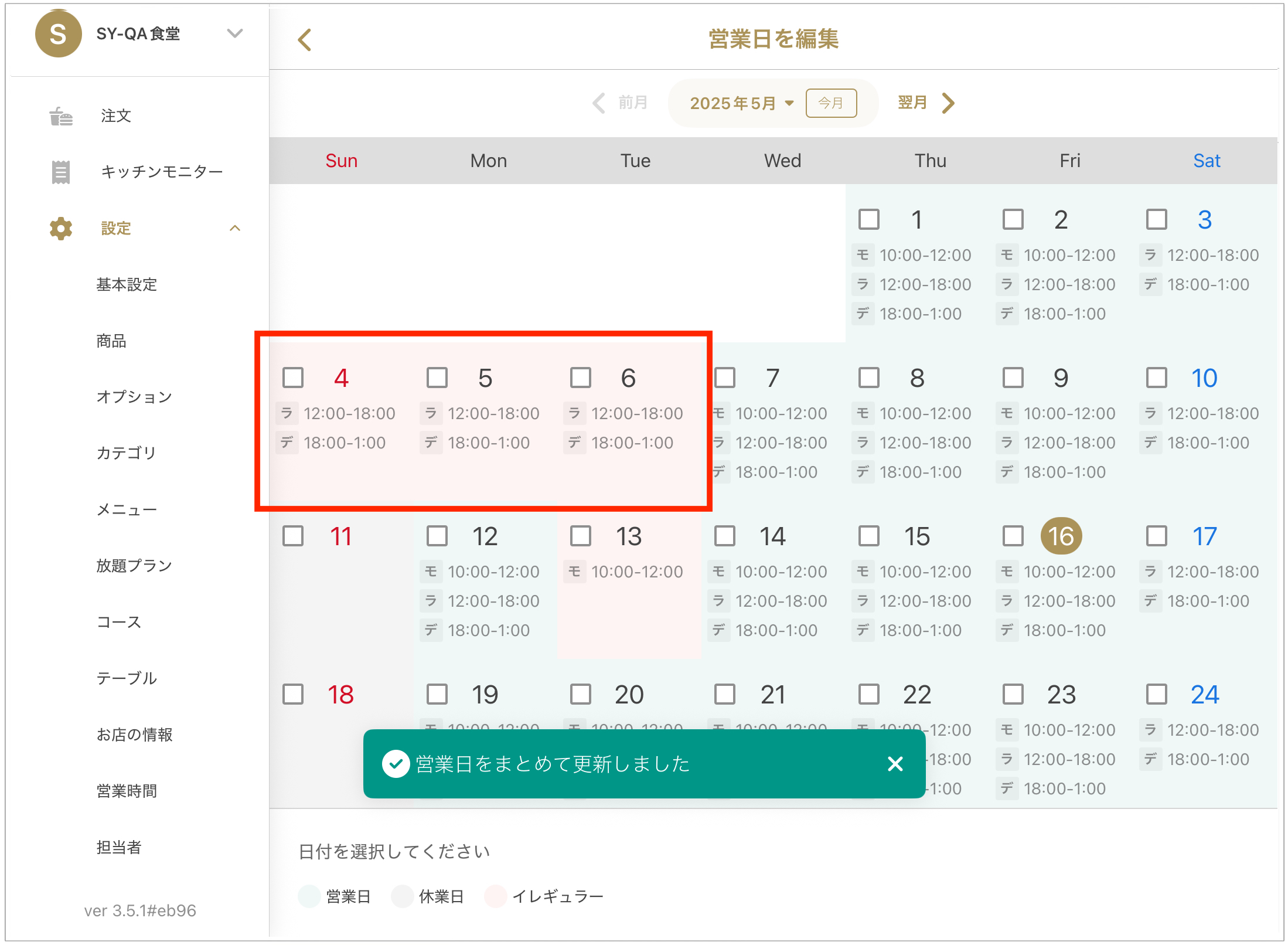1288x945 pixels.
Task: Click the S avatar for SY-QA食堂
Action: click(x=58, y=34)
